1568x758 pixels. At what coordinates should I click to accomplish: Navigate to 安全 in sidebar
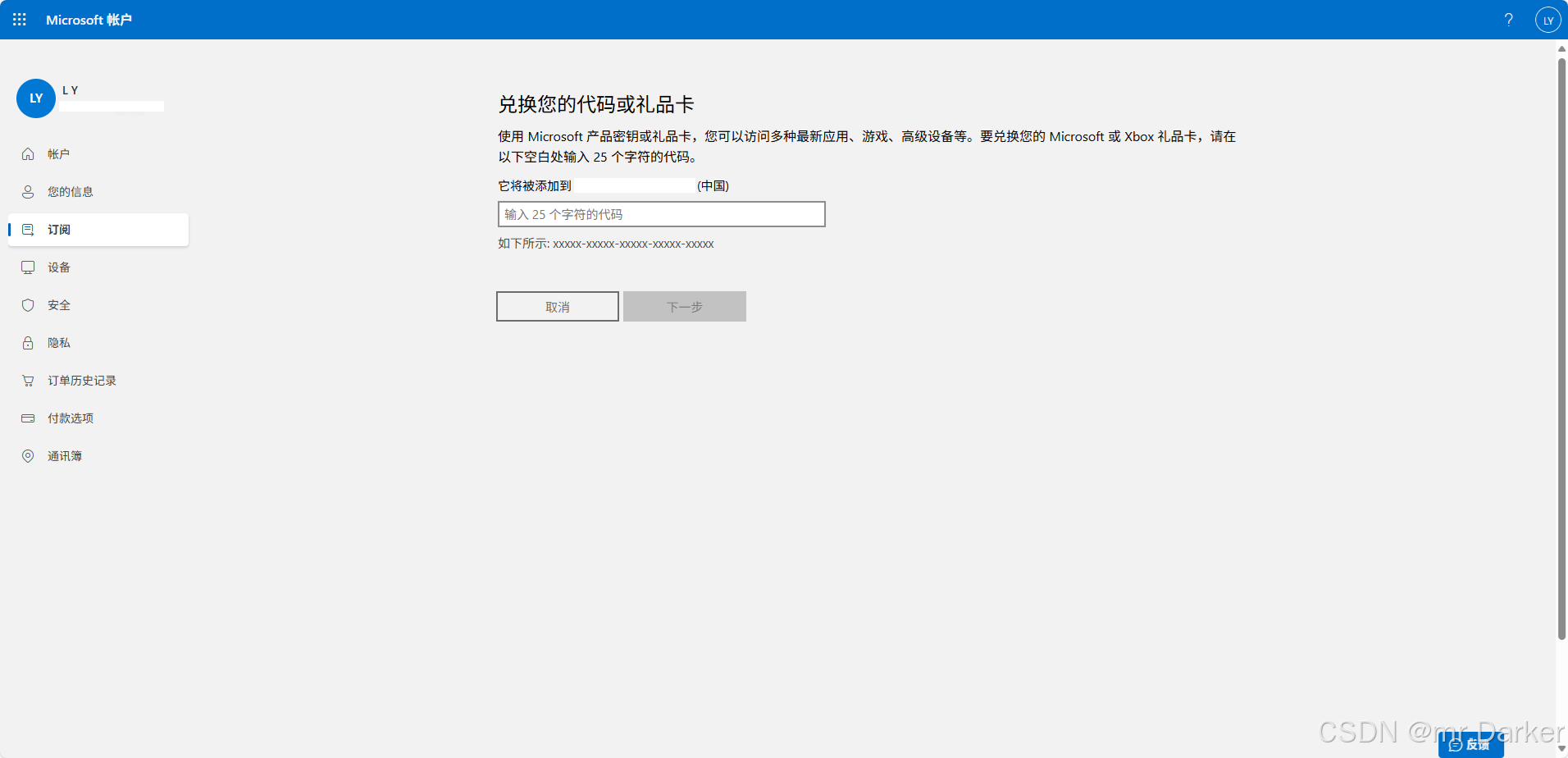tap(98, 305)
